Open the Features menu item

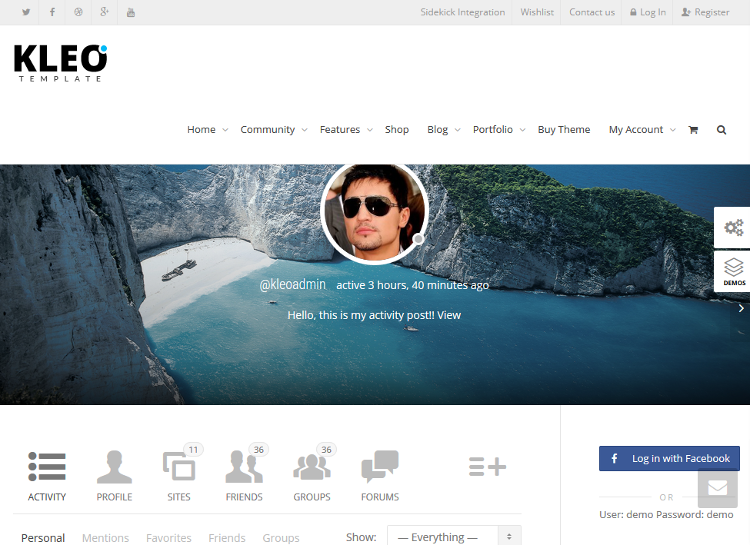[340, 130]
